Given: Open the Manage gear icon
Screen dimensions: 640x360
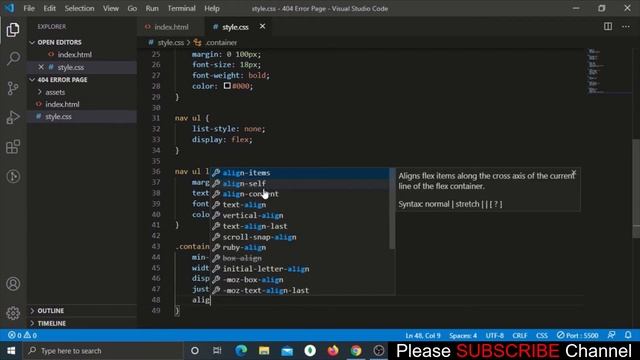Looking at the screenshot, I should click(13, 313).
